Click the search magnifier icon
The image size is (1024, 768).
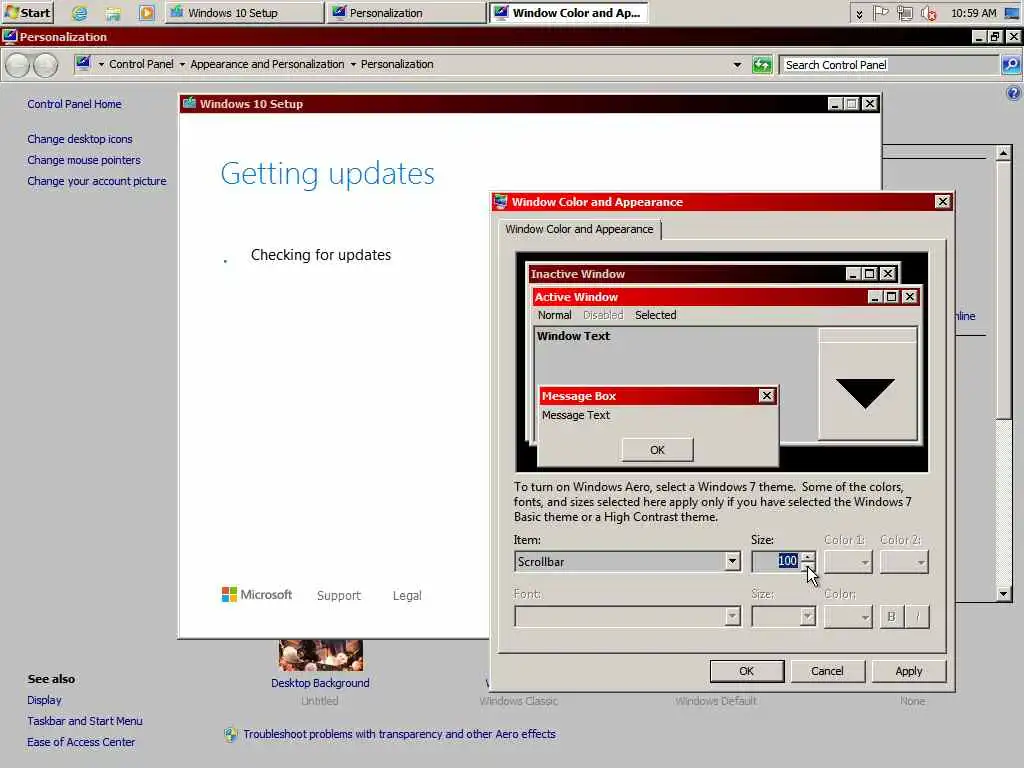[x=1010, y=65]
